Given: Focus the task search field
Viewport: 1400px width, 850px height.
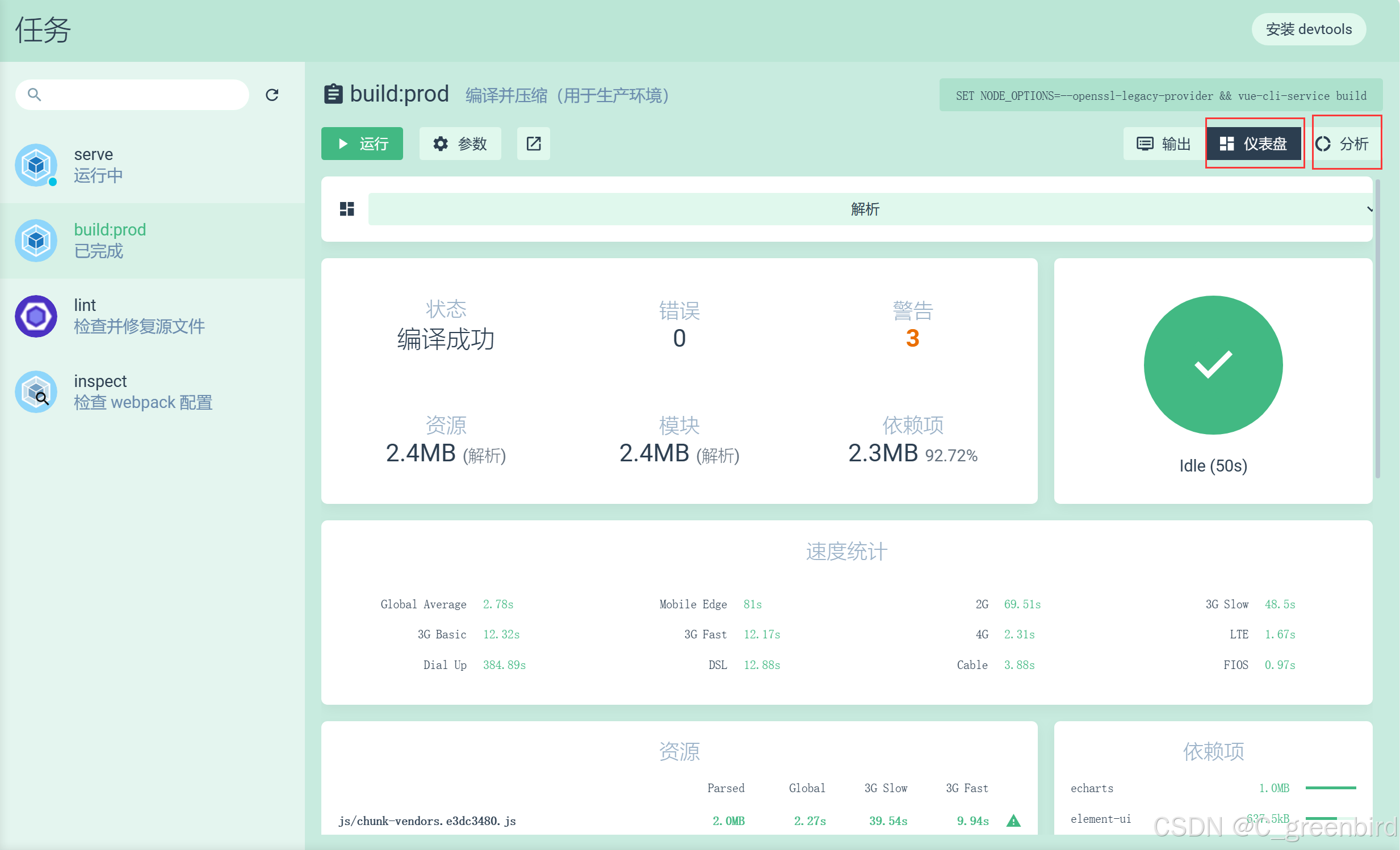Looking at the screenshot, I should tap(132, 95).
